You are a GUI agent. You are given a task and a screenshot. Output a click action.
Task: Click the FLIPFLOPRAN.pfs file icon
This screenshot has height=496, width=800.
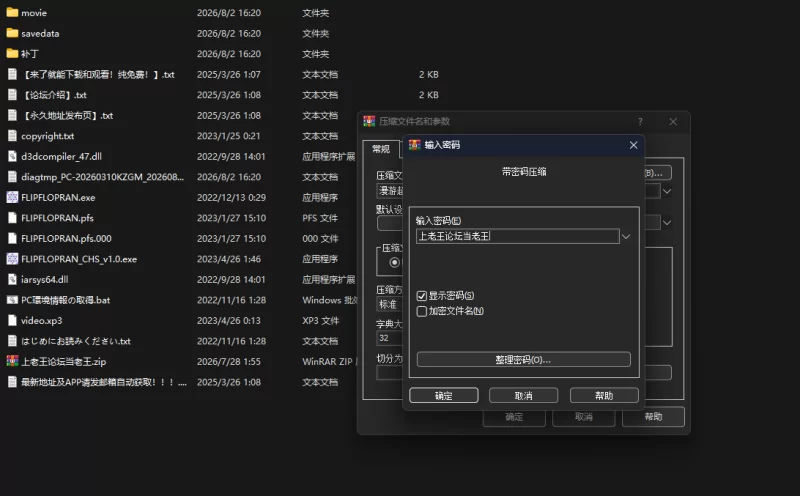(12, 218)
